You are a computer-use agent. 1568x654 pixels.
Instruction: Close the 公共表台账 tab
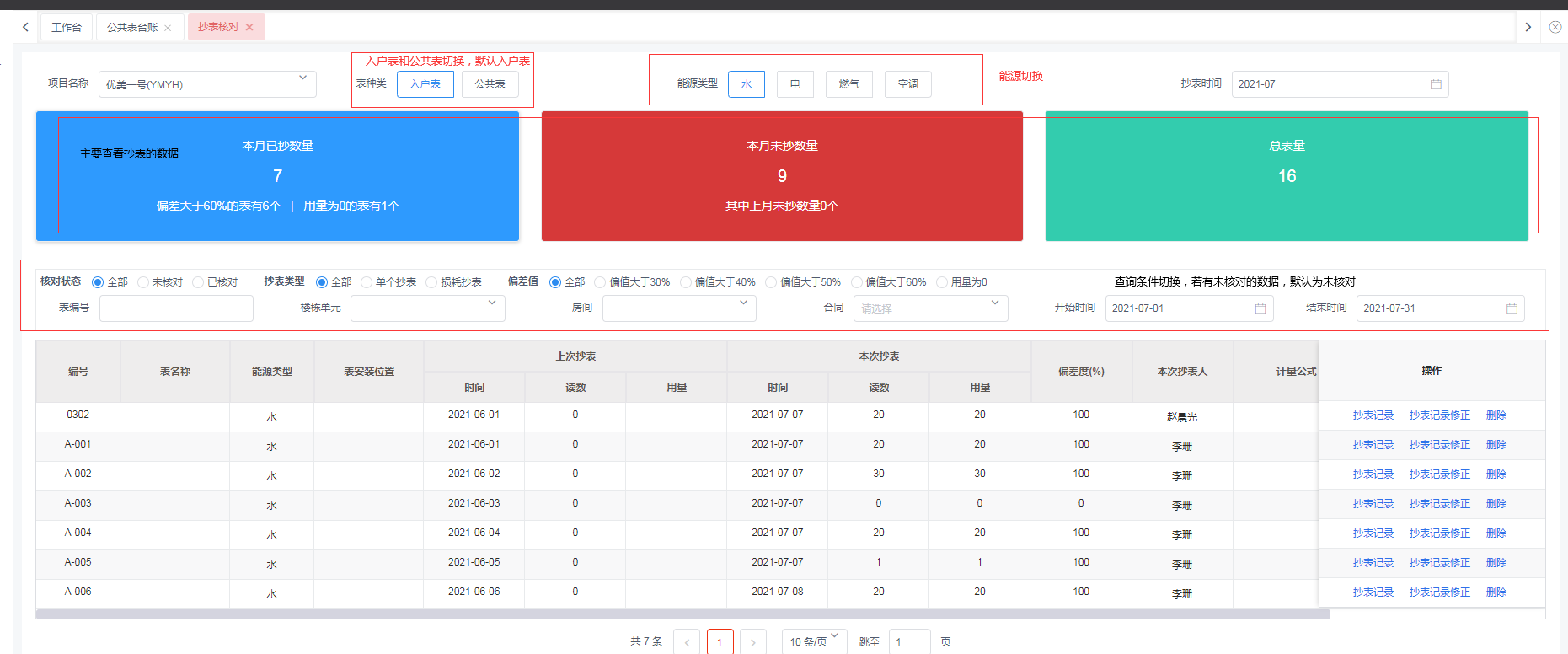tap(168, 28)
